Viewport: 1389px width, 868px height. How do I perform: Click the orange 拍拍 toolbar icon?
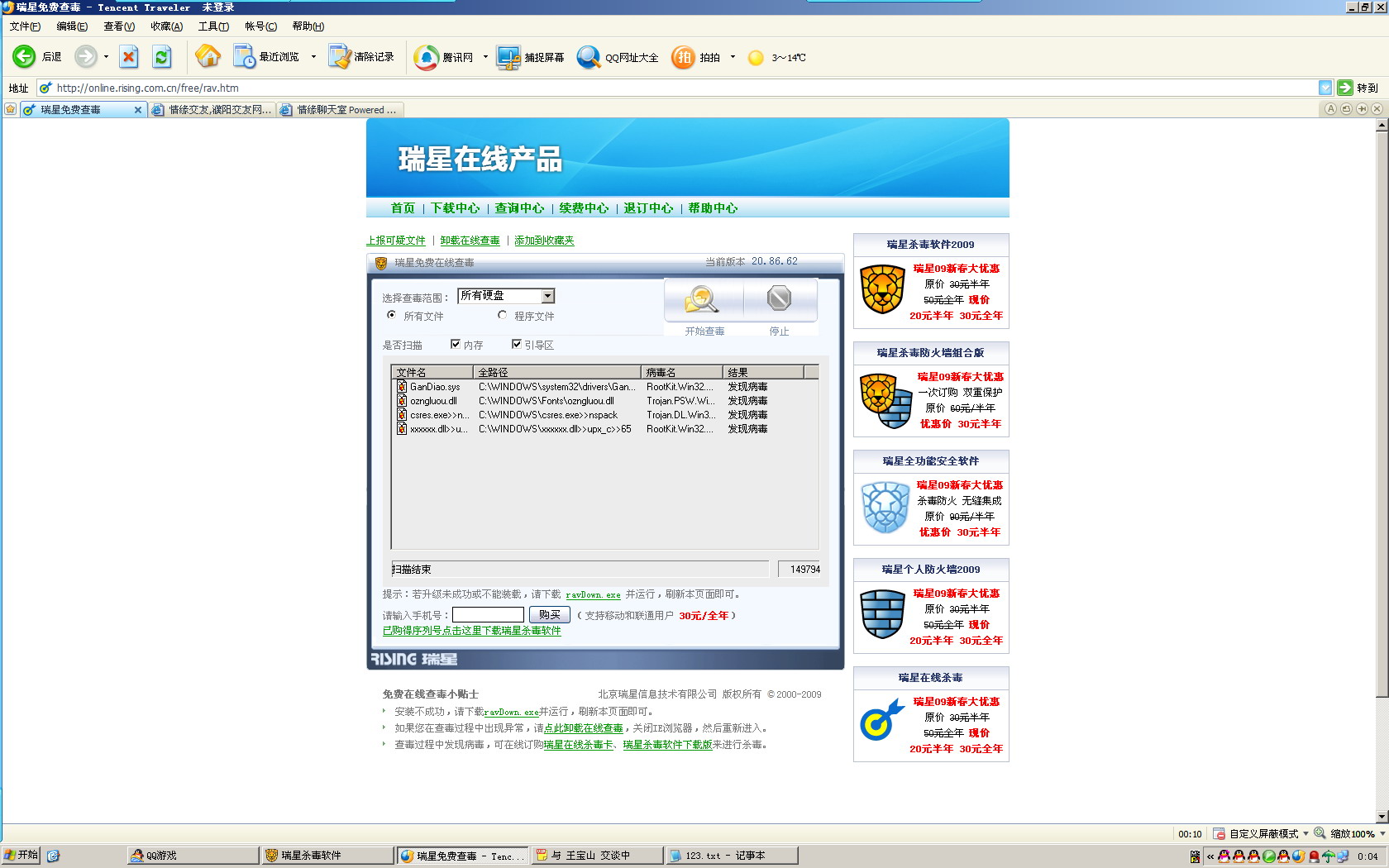683,57
